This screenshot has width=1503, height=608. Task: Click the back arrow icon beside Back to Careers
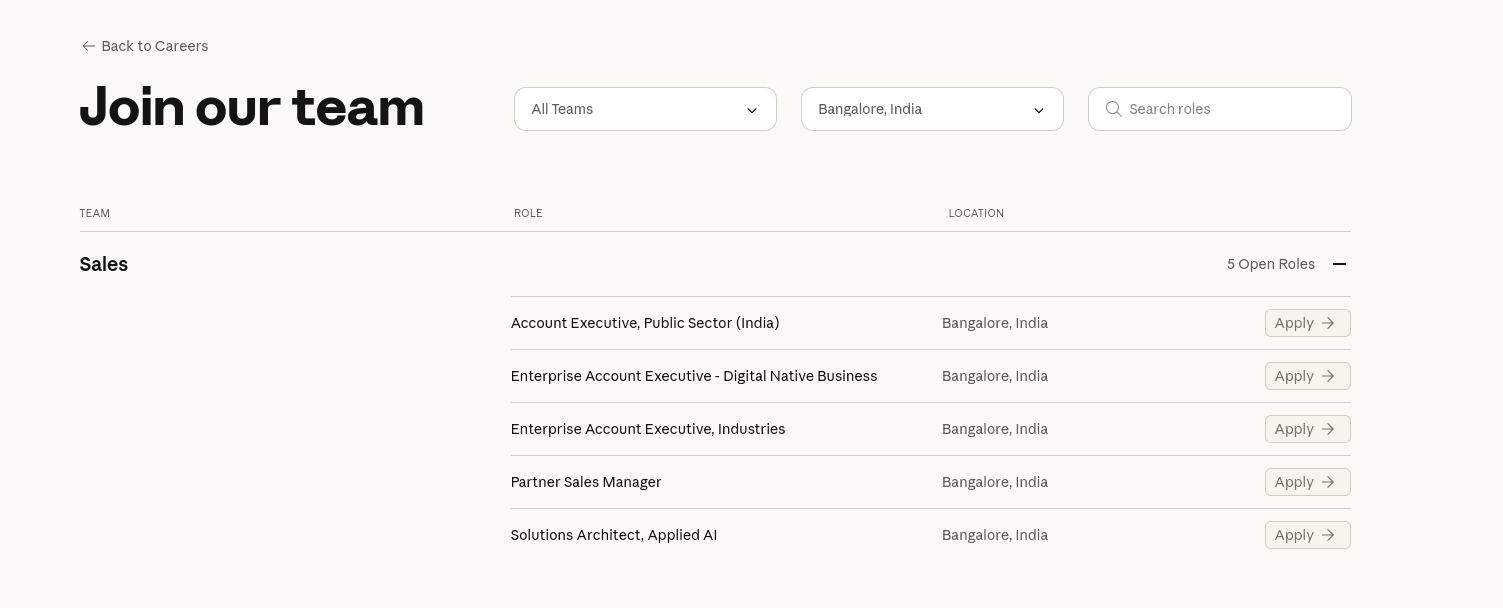[x=88, y=46]
